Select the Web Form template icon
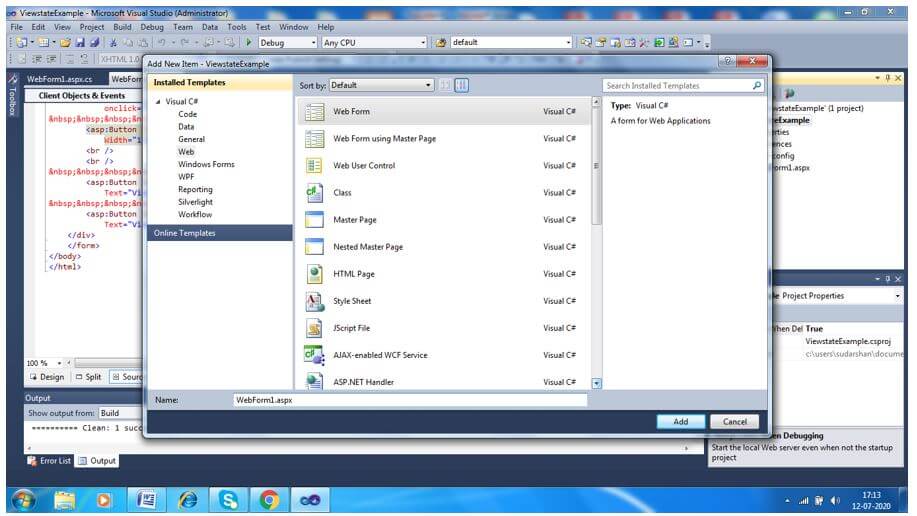917x516 pixels. pos(314,112)
